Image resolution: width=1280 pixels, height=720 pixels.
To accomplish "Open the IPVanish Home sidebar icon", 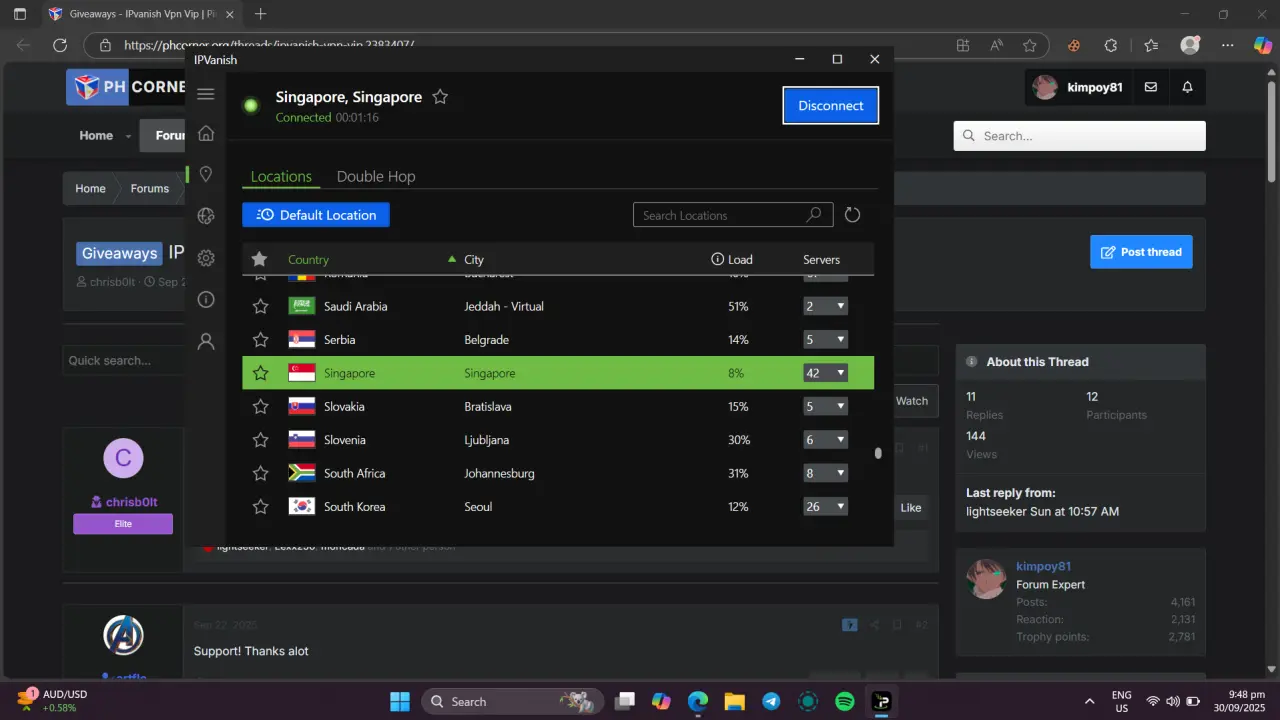I will 206,133.
